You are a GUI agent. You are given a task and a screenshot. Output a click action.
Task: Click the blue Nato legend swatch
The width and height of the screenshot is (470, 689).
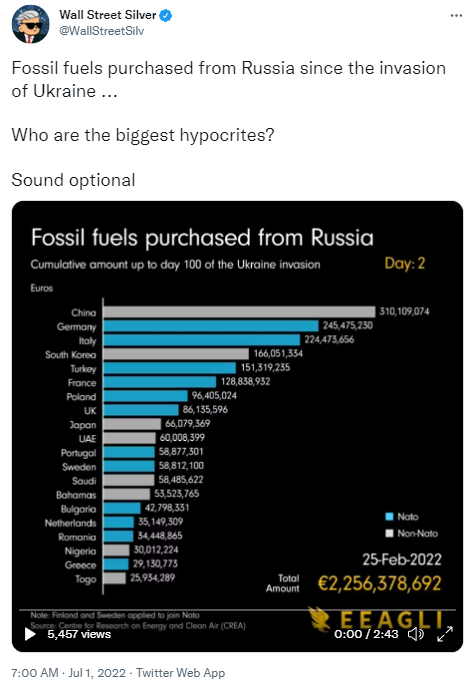coord(389,516)
